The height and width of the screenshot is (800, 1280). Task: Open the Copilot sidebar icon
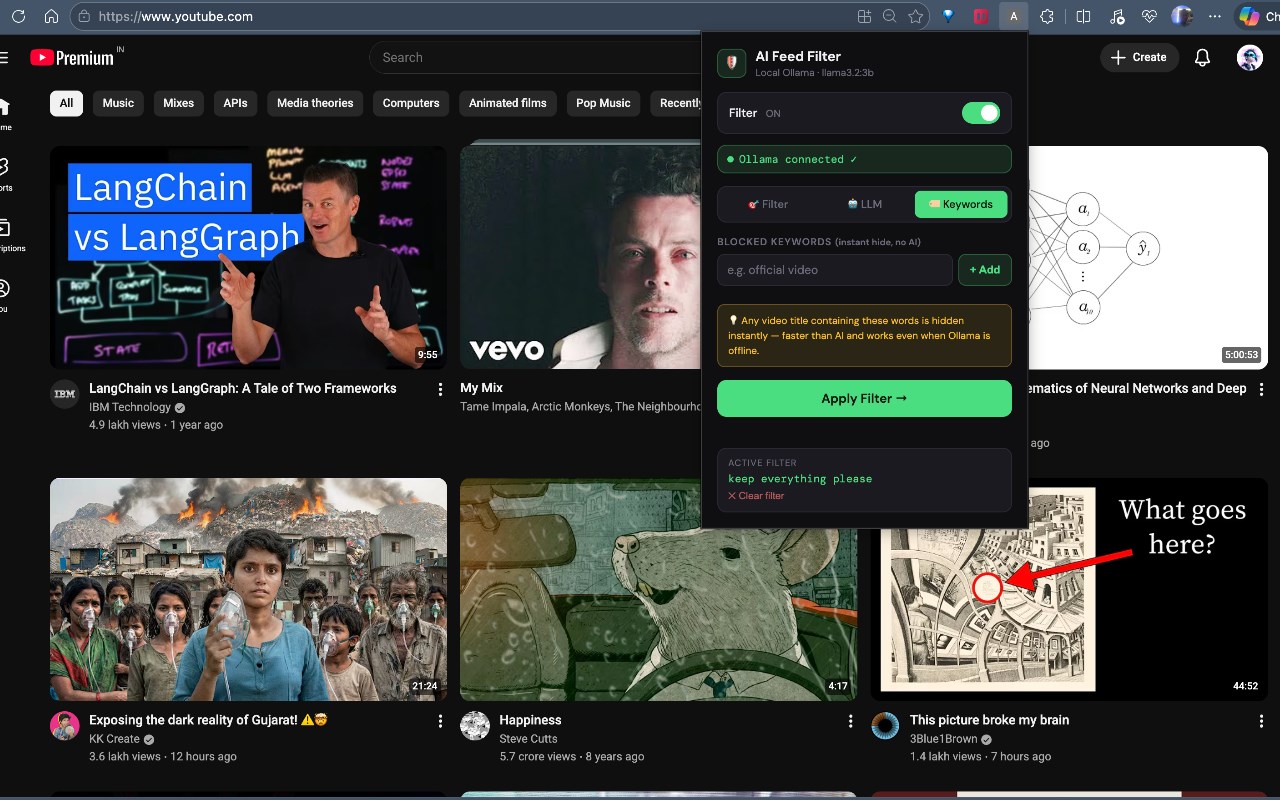click(1249, 16)
